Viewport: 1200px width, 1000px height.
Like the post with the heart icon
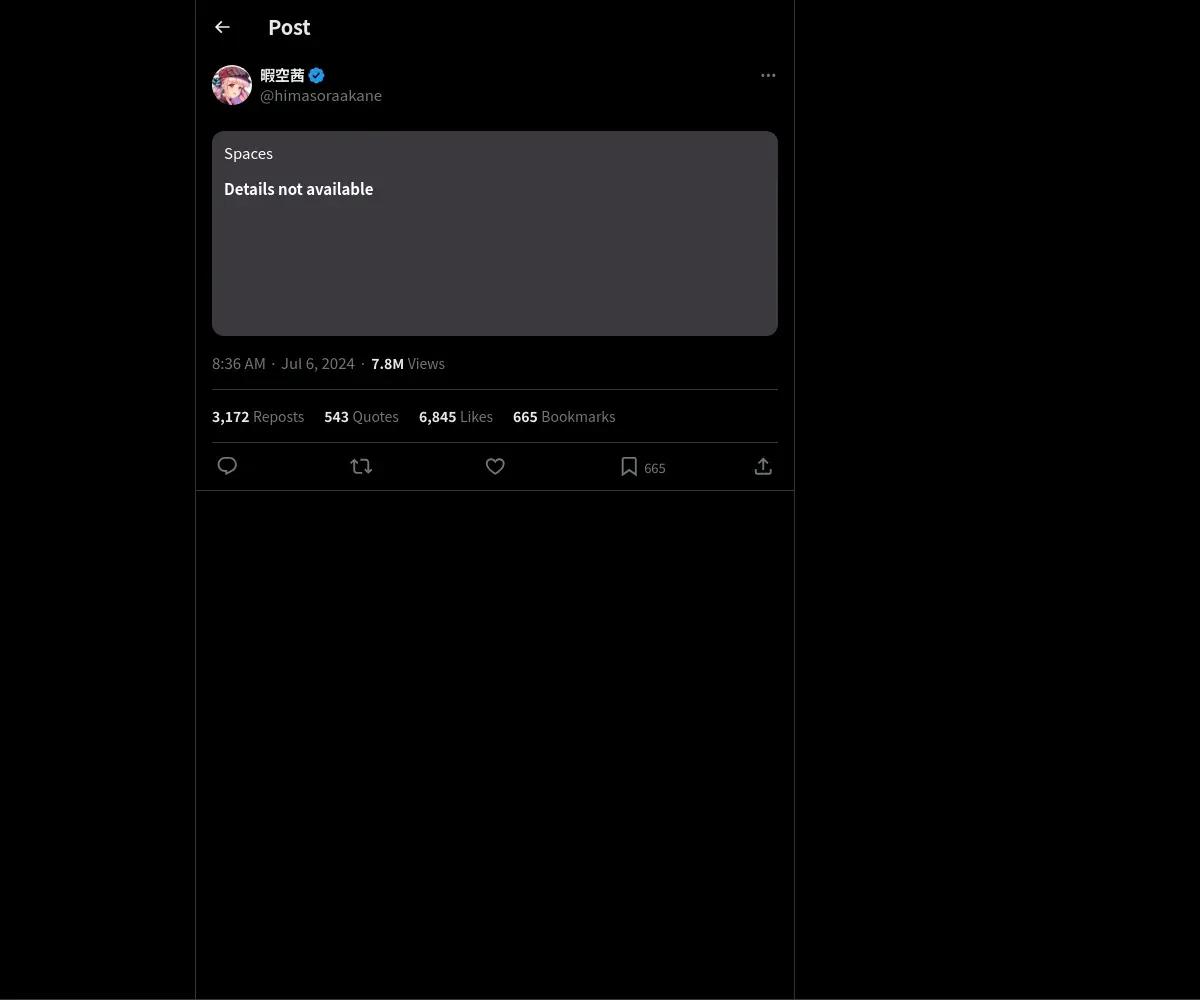coord(495,466)
